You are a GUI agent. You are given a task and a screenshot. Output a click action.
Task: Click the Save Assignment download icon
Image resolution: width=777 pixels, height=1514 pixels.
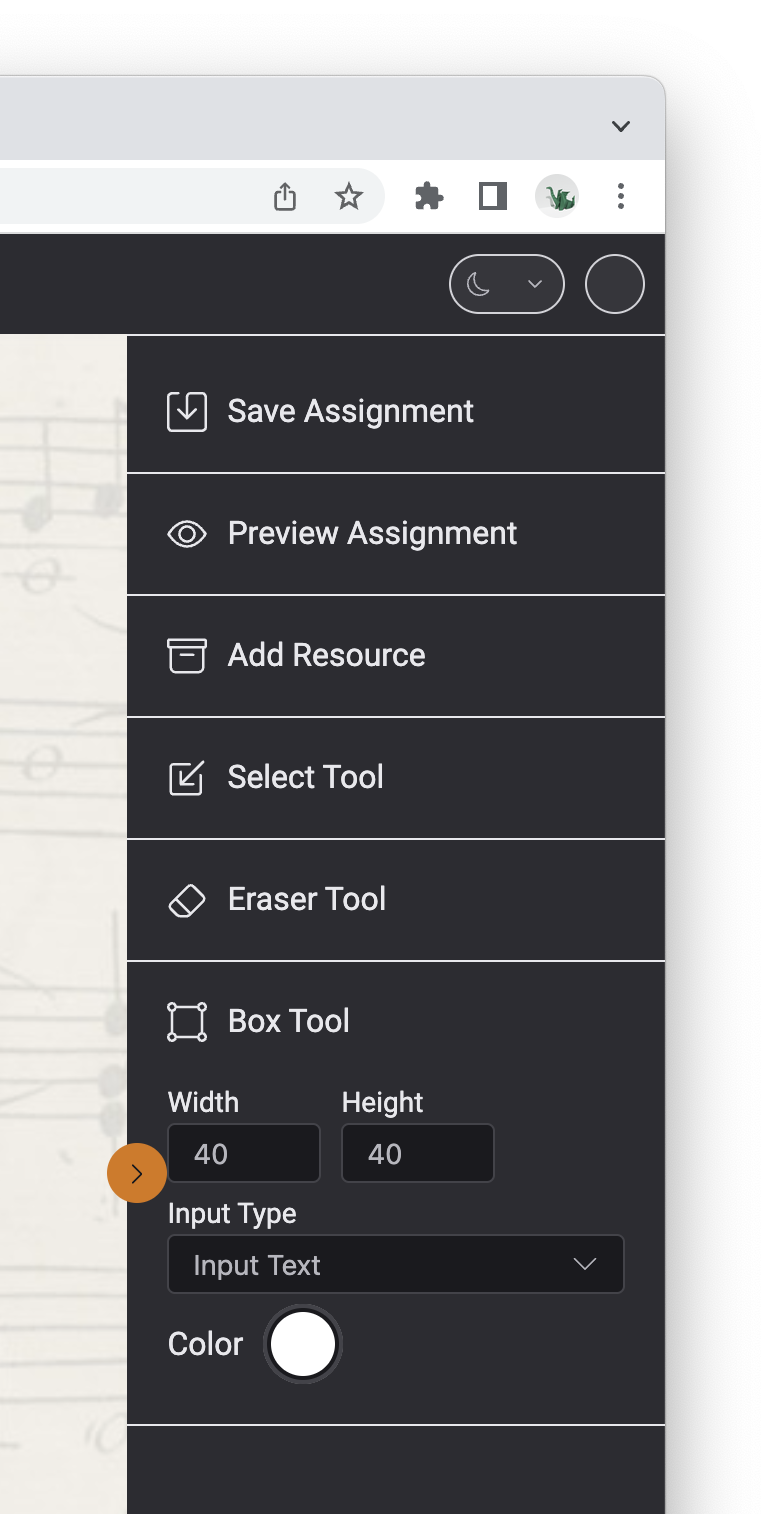(x=187, y=412)
